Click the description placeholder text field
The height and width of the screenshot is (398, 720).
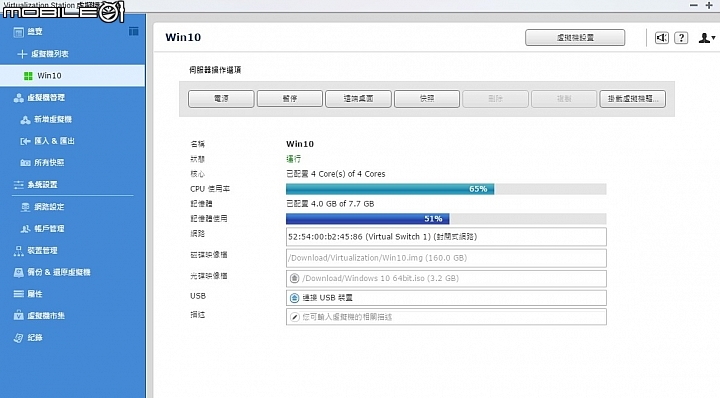click(446, 317)
